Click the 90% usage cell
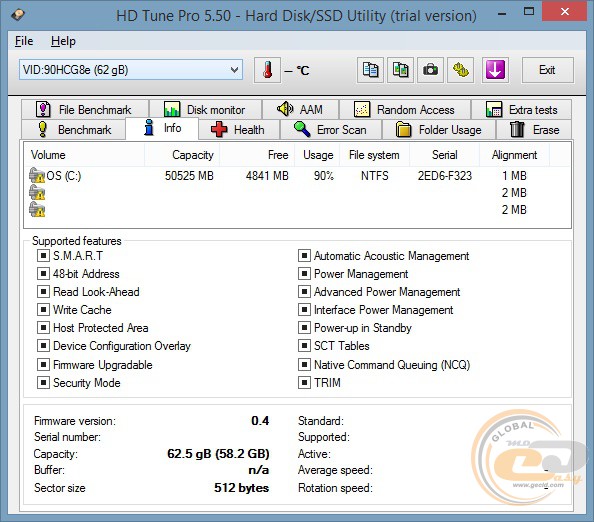Viewport: 594px width, 522px height. (x=324, y=176)
